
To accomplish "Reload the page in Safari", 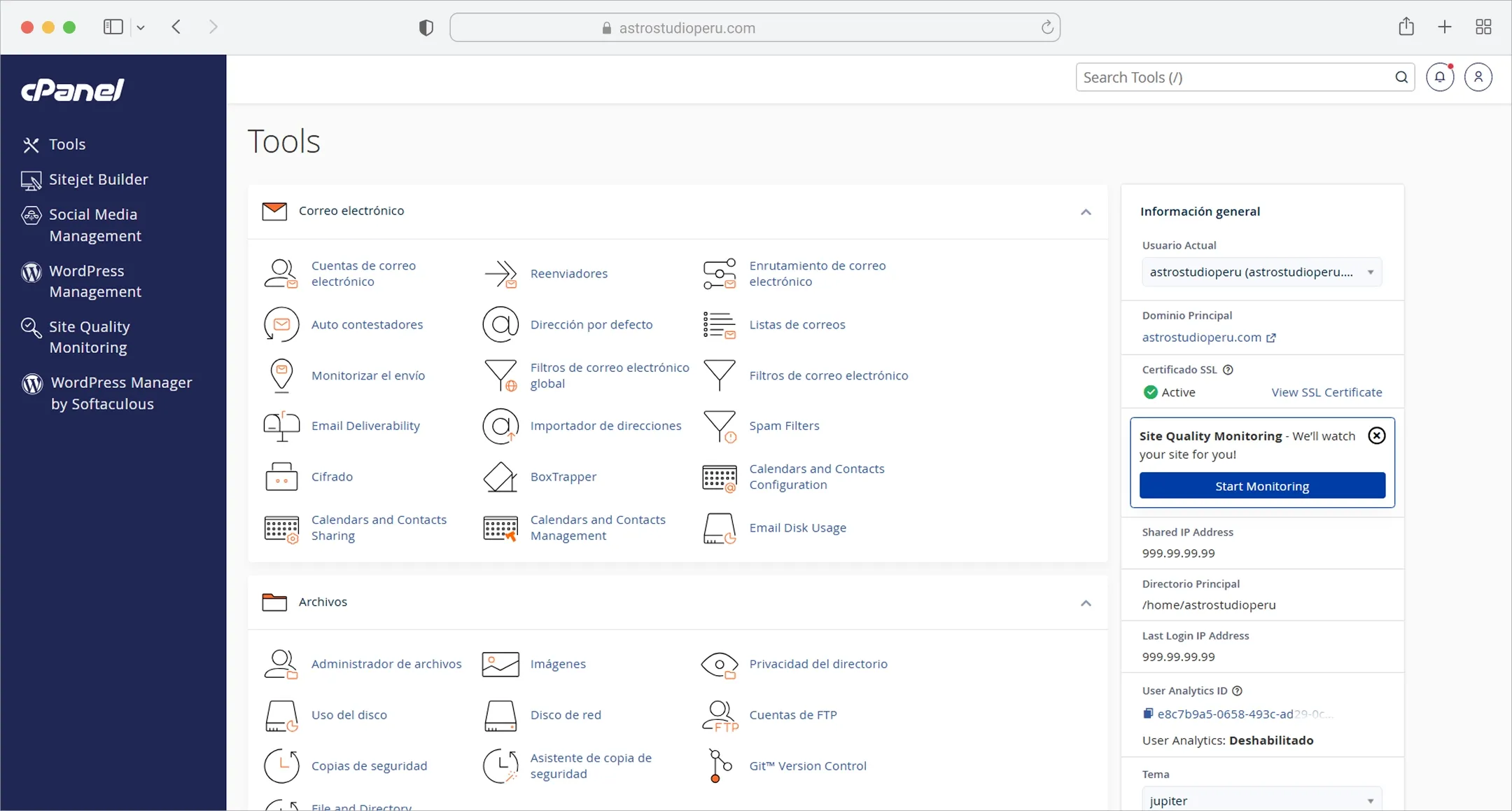I will pos(1047,27).
